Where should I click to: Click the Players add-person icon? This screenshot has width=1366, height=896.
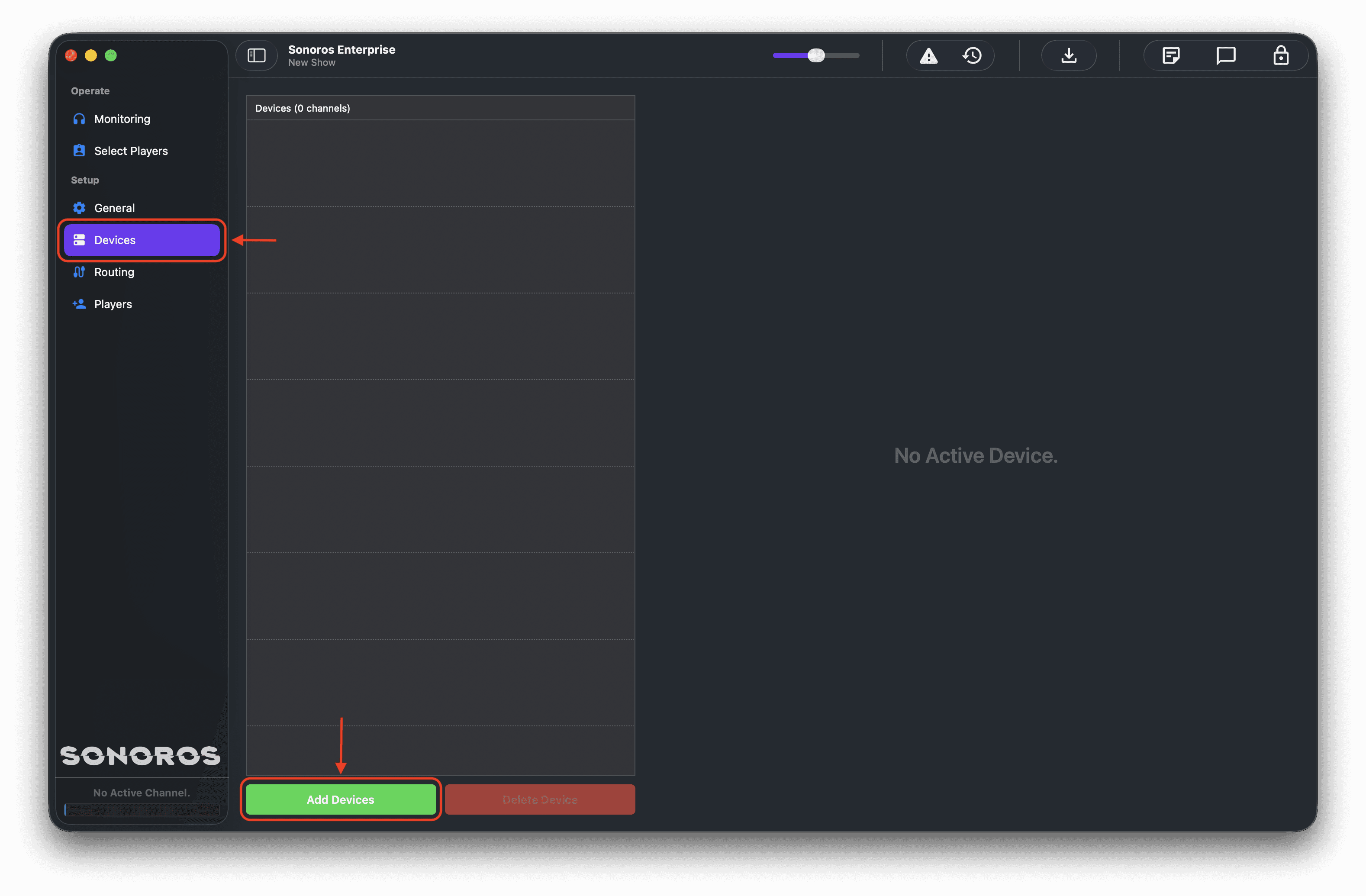click(79, 303)
